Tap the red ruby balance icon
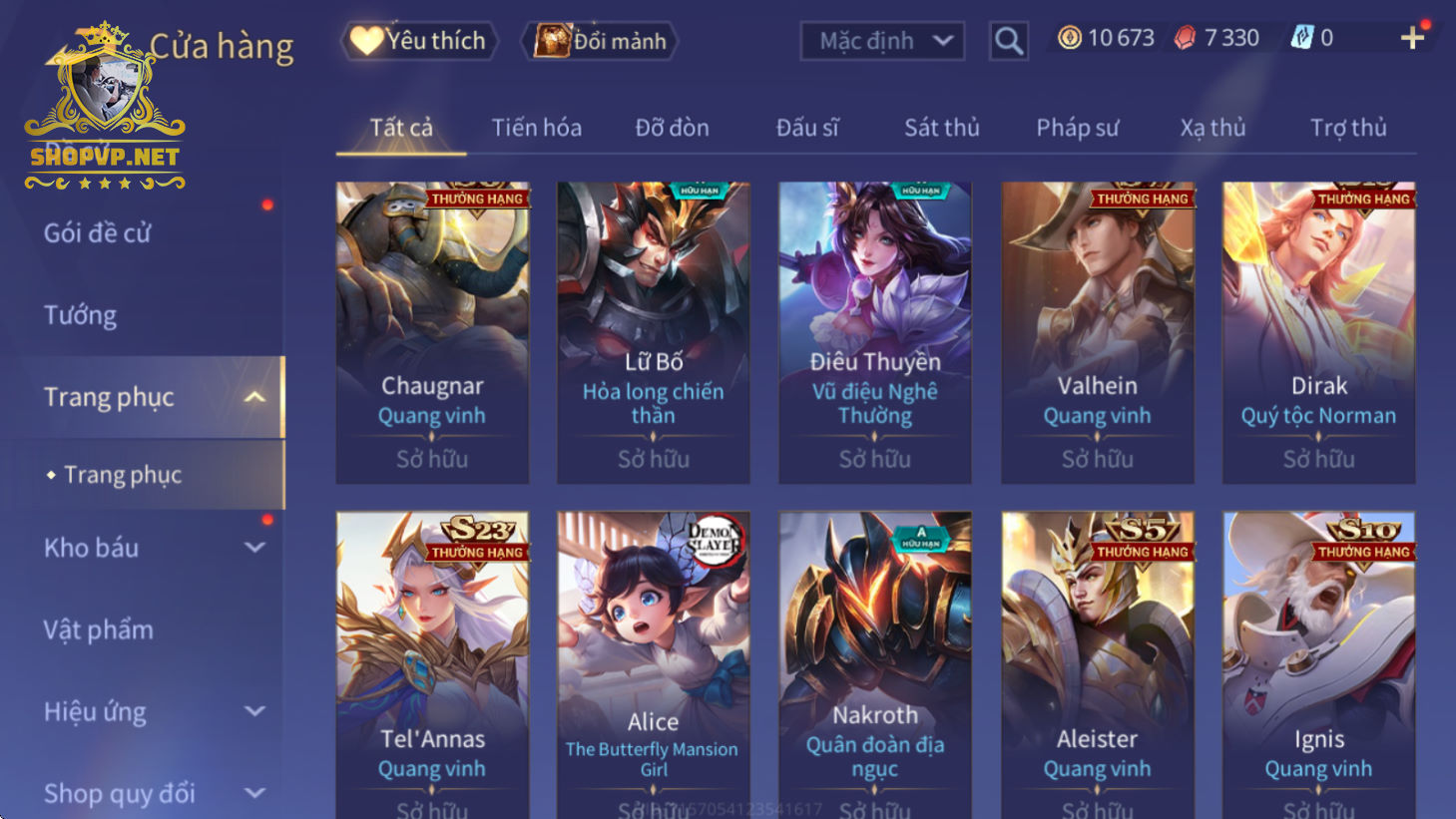This screenshot has height=819, width=1456. [x=1185, y=38]
